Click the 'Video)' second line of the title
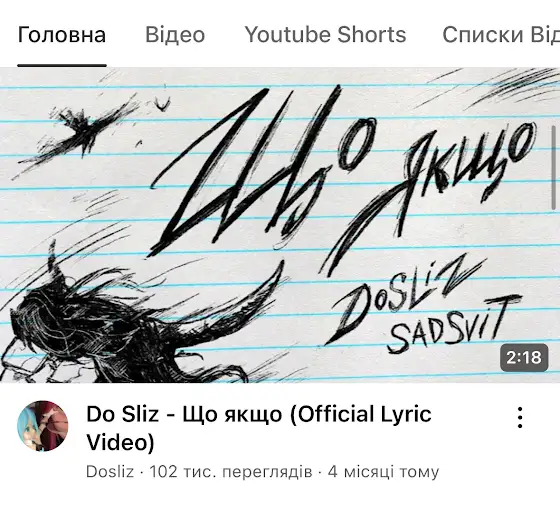 [120, 442]
